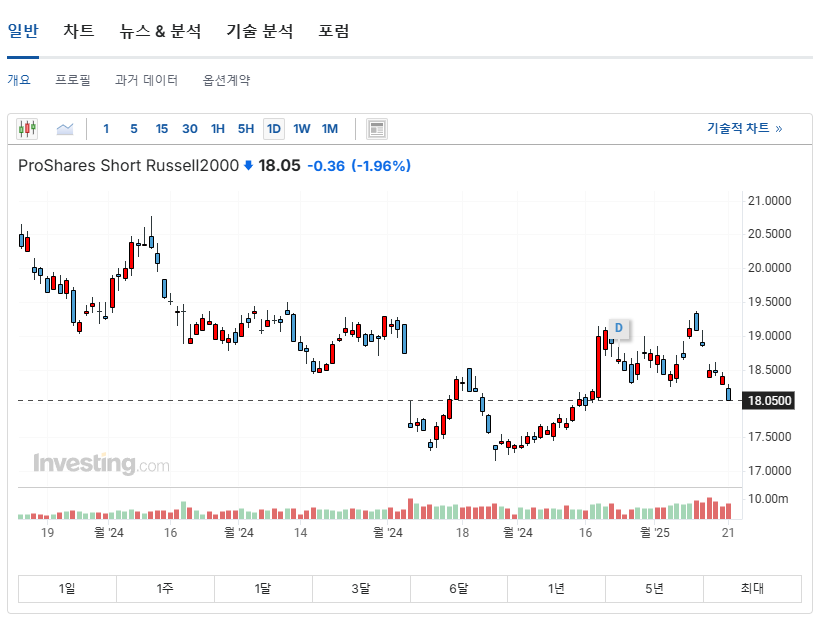Click the 21 date label on time axis
819x629 pixels.
tap(728, 532)
